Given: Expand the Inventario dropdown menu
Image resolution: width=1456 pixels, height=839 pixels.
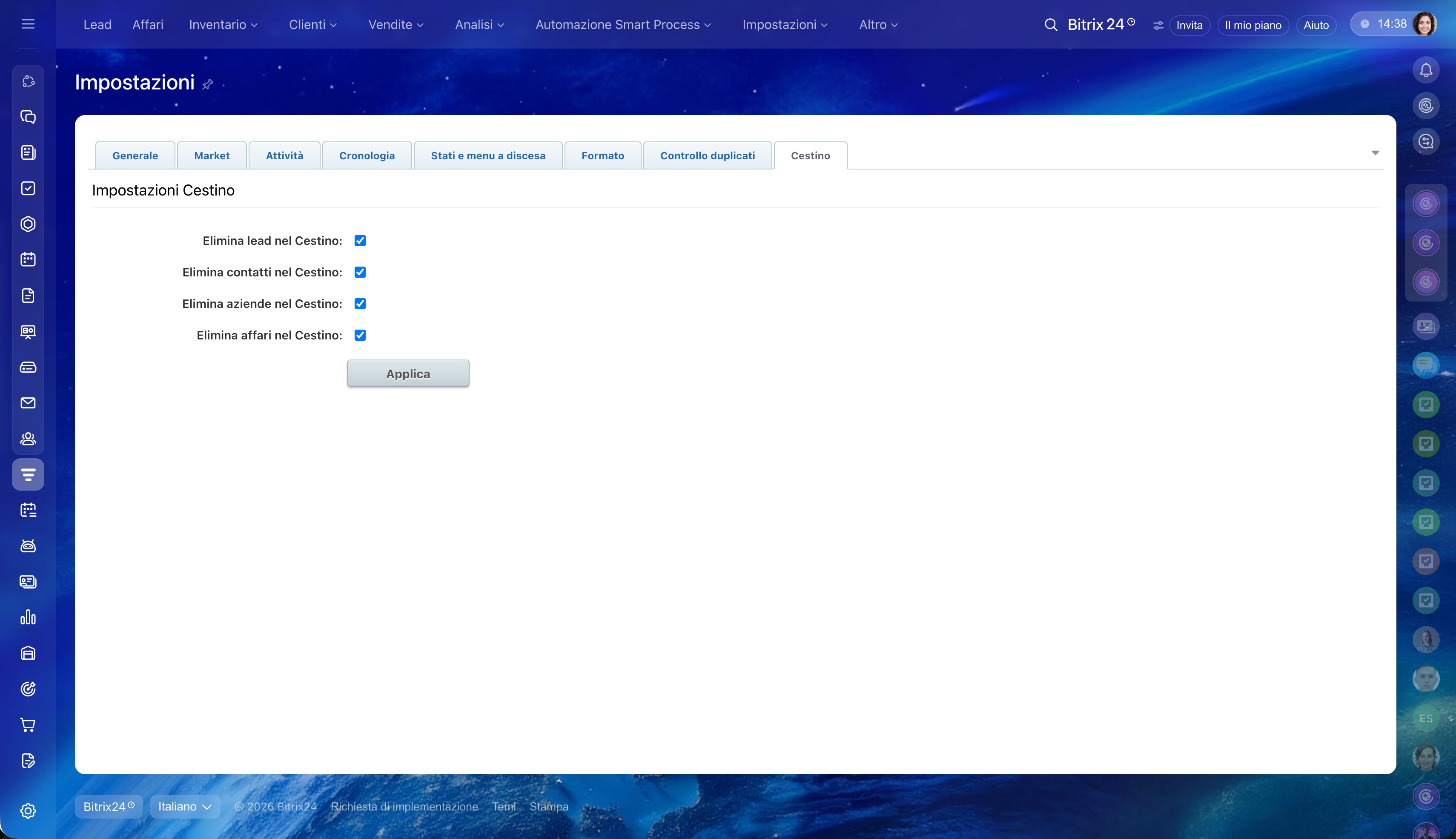Looking at the screenshot, I should (x=223, y=25).
